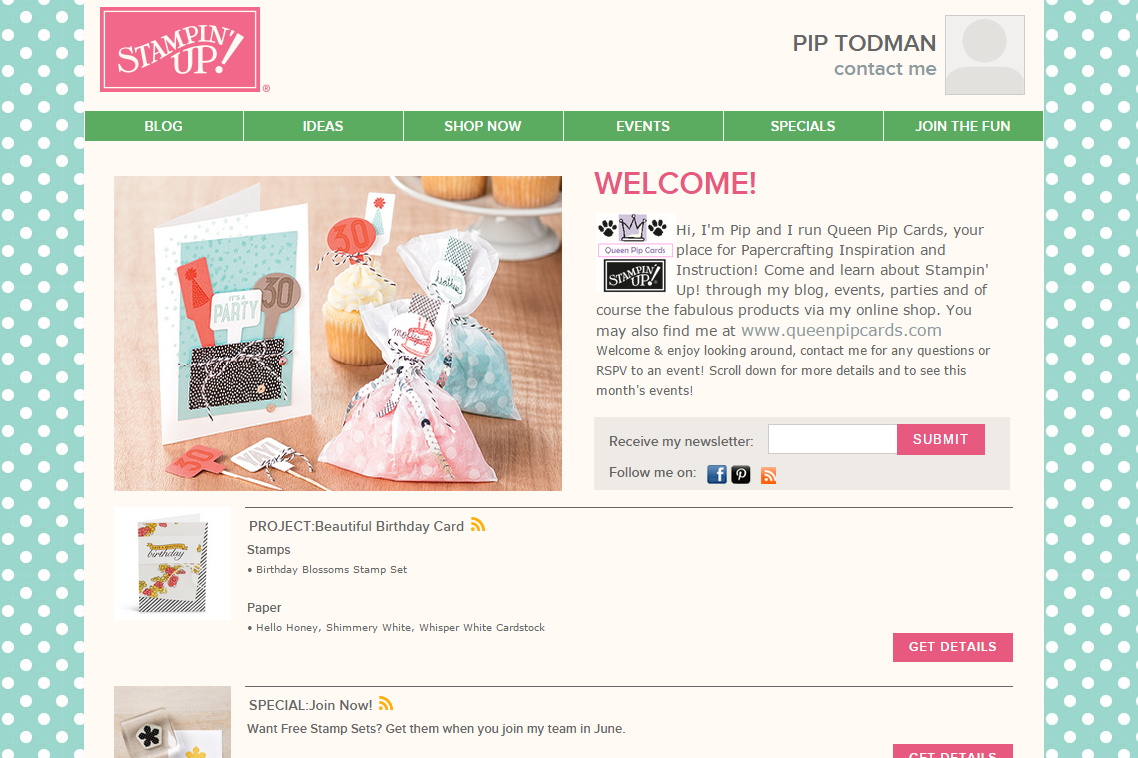Click the orange RSS follow icon
Image resolution: width=1138 pixels, height=758 pixels.
(769, 476)
